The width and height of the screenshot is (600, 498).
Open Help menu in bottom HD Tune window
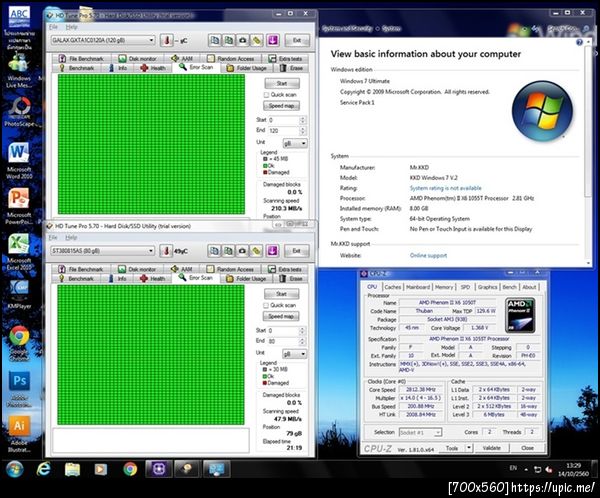coord(71,237)
